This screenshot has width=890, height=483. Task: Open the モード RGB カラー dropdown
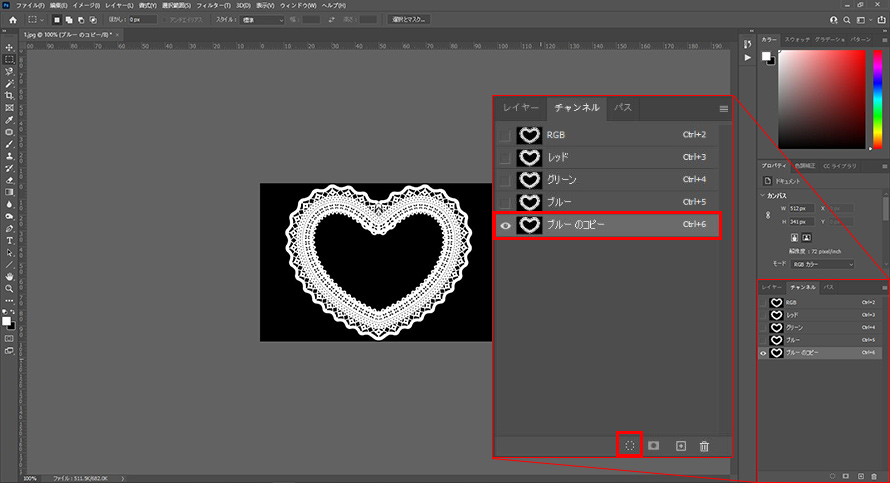(822, 264)
